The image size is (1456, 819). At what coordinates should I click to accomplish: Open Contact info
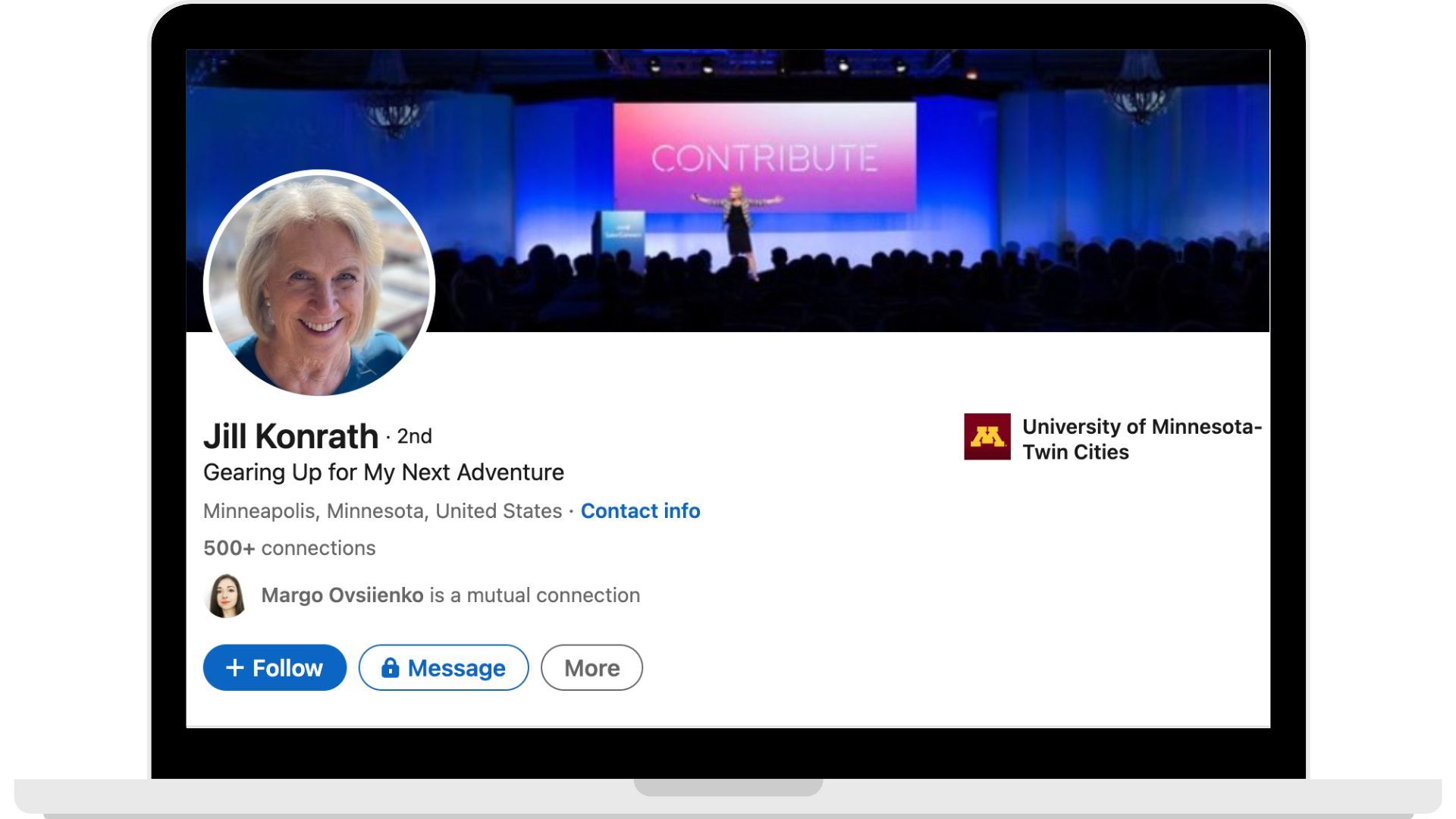639,511
